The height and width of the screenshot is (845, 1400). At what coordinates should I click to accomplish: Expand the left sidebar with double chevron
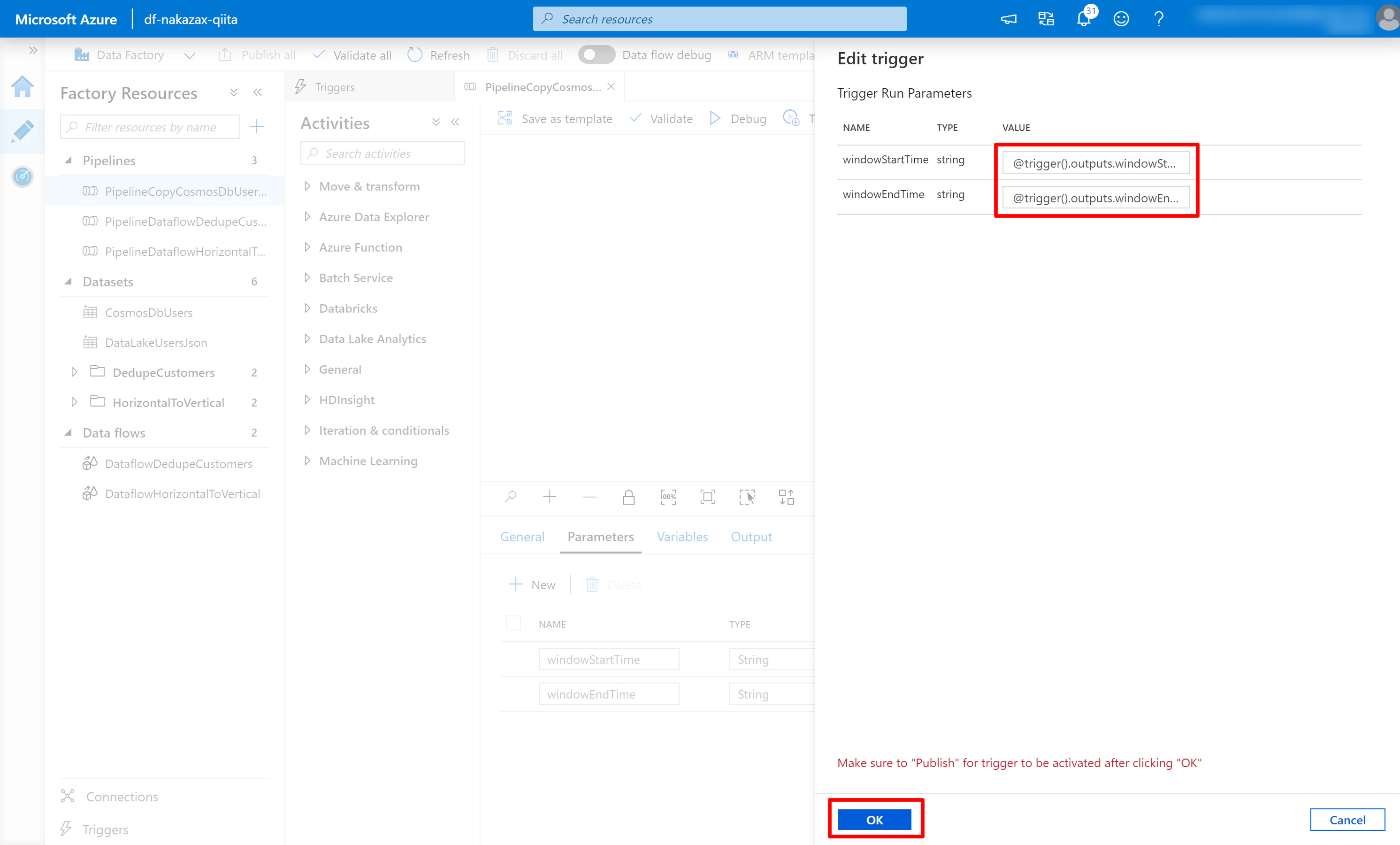(x=33, y=51)
